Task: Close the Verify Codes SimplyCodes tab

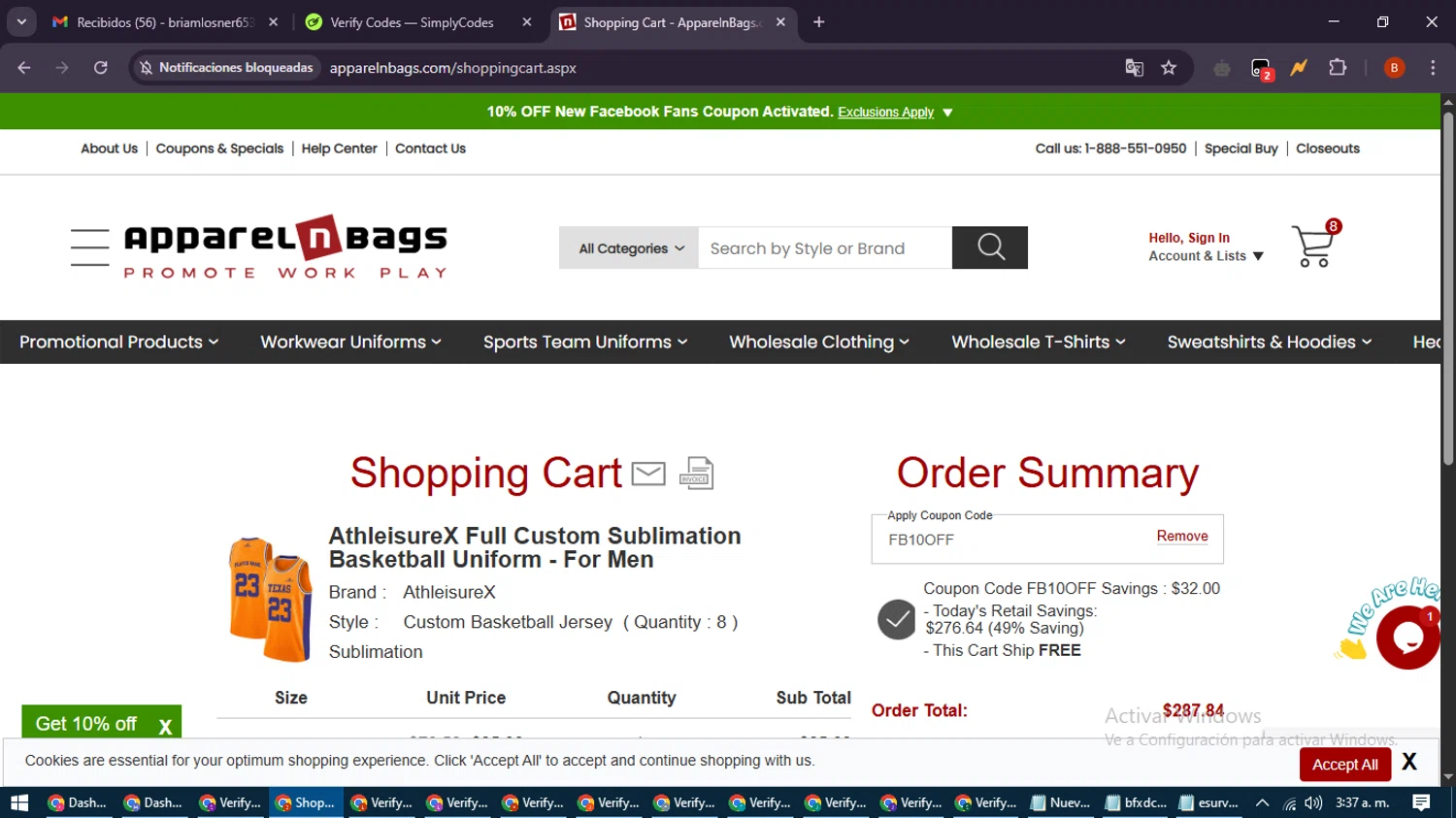Action: (x=527, y=22)
